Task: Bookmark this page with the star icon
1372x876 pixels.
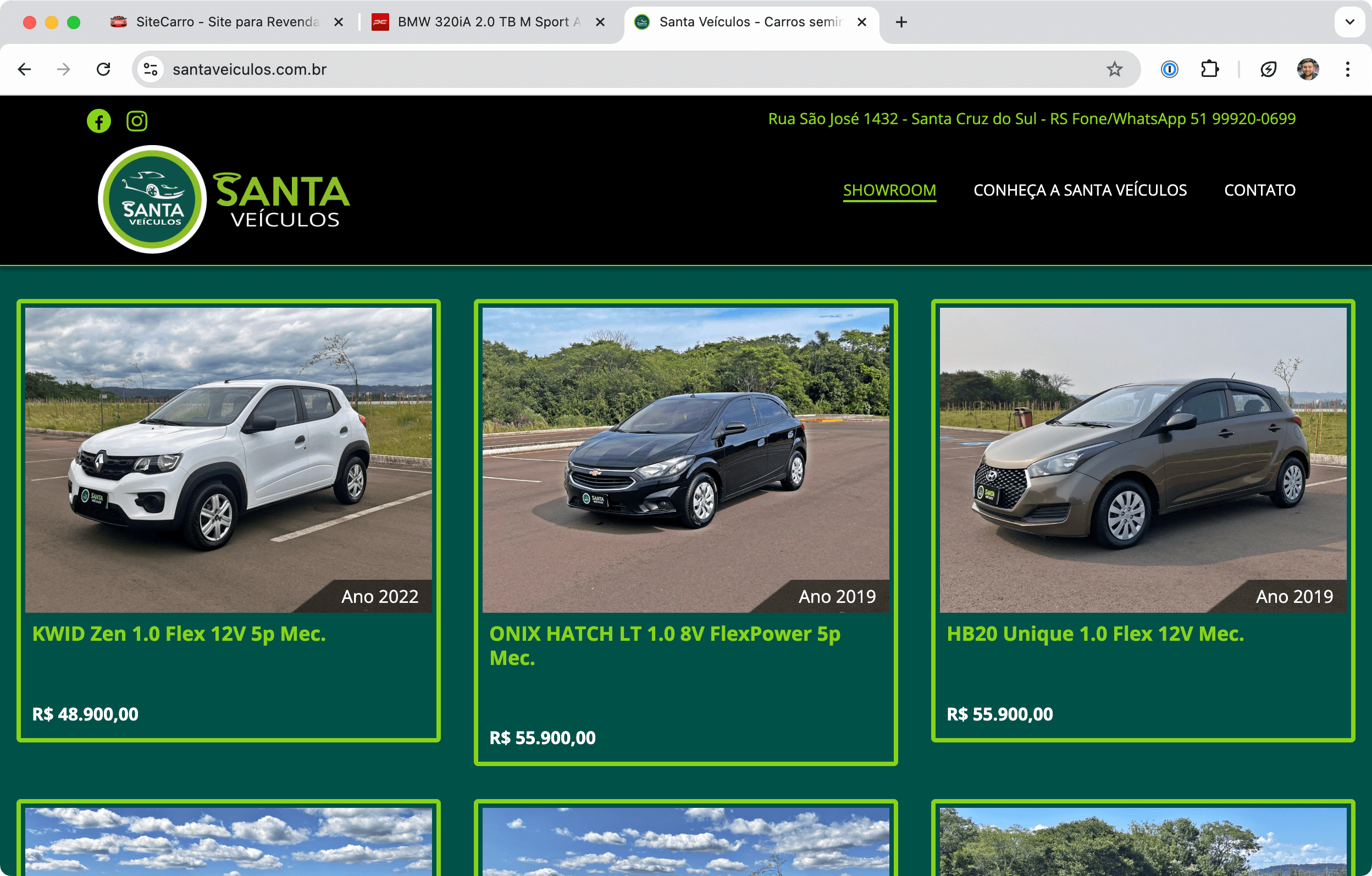Action: pos(1114,69)
